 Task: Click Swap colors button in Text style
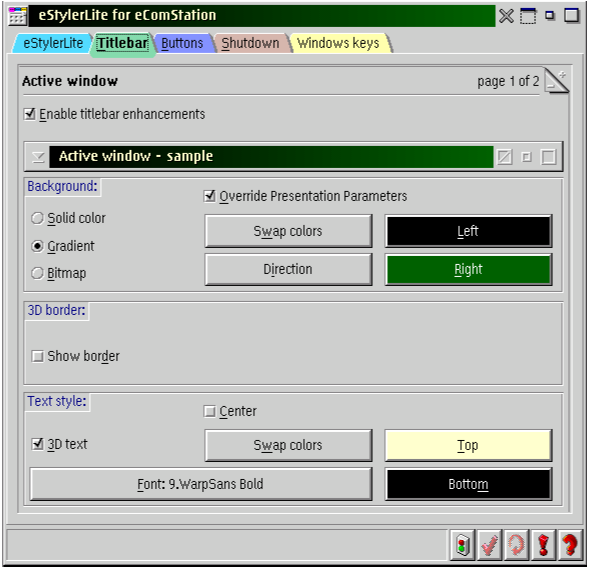tap(288, 445)
